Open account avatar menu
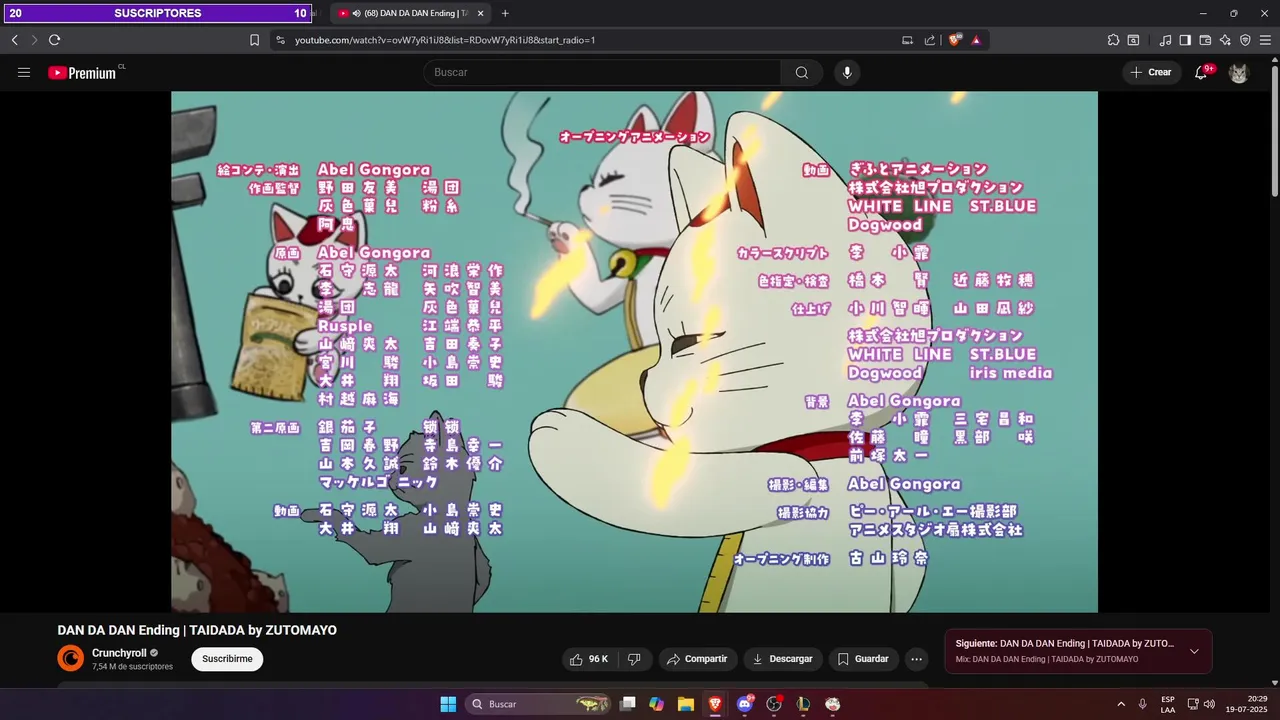This screenshot has width=1280, height=720. pos(1239,72)
